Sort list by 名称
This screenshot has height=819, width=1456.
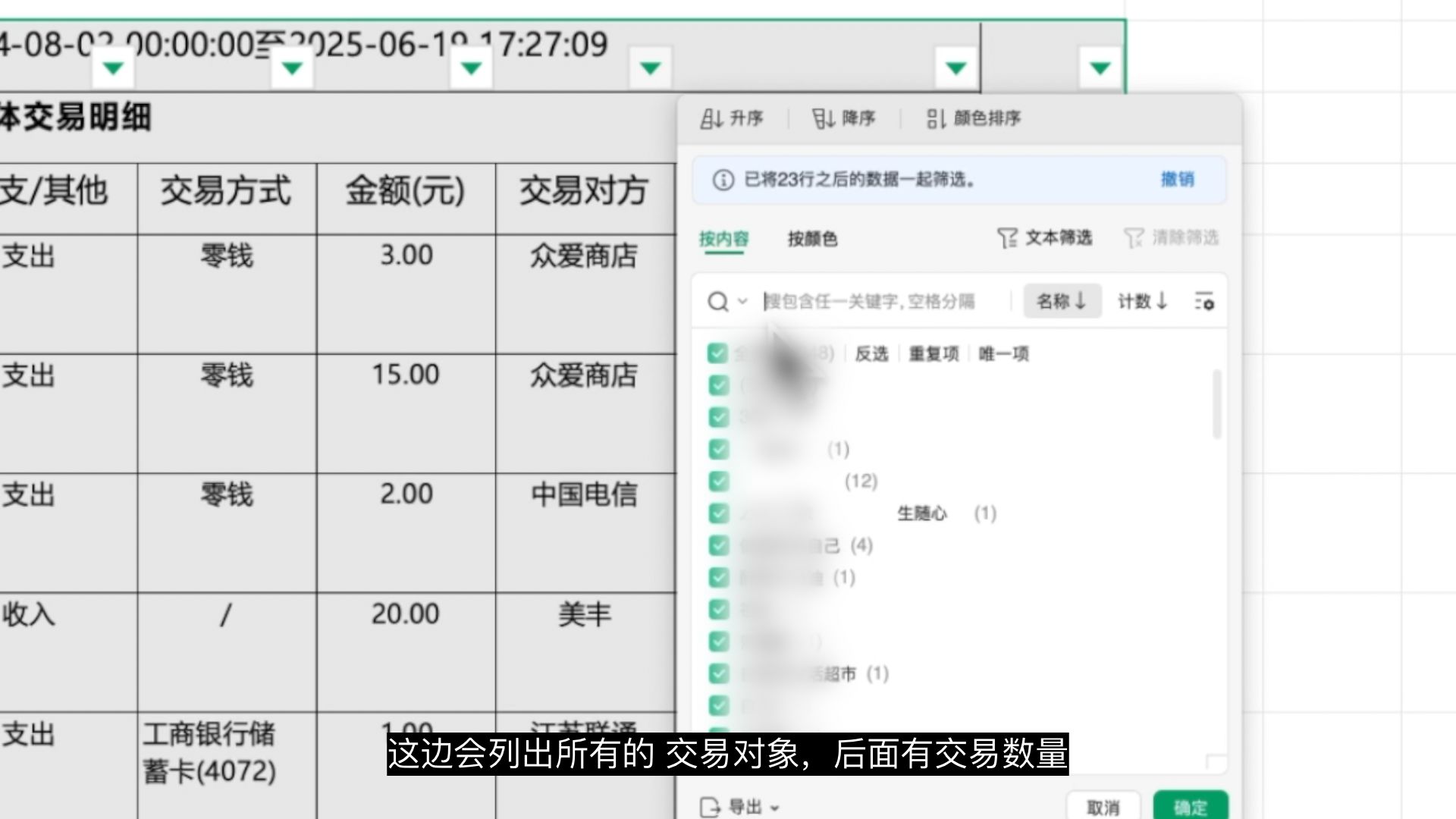(x=1062, y=302)
